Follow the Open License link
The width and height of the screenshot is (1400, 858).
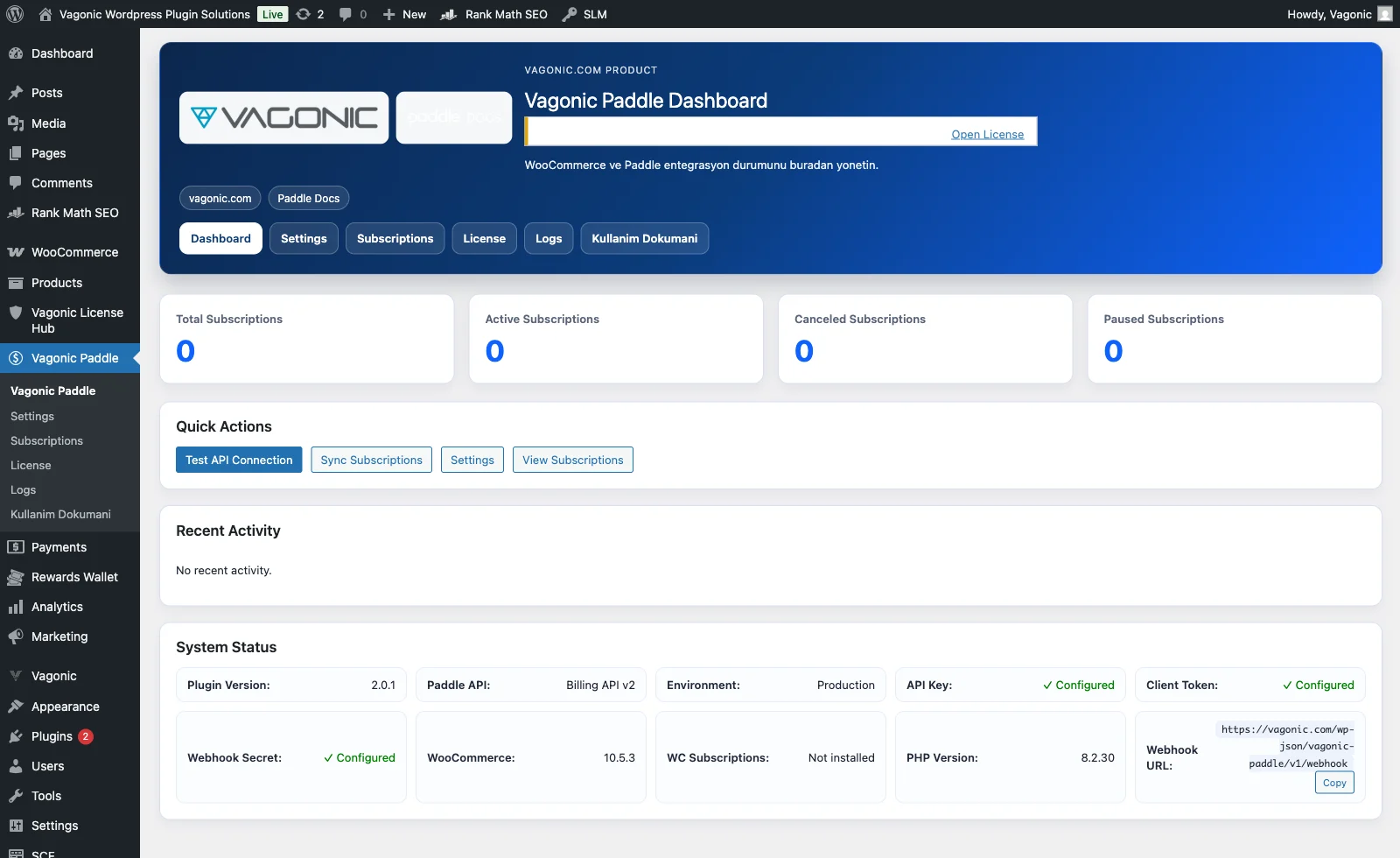tap(987, 134)
